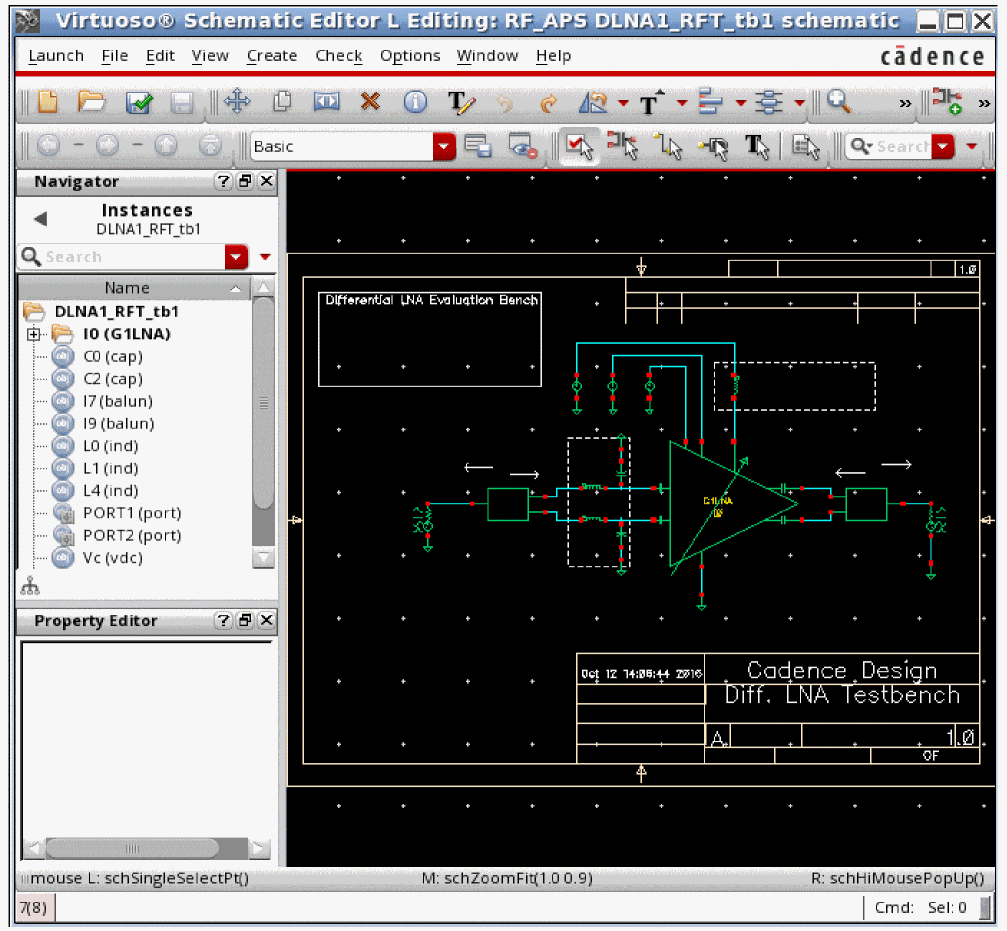1007x931 pixels.
Task: Click the Name column header in Navigator
Action: (x=127, y=288)
